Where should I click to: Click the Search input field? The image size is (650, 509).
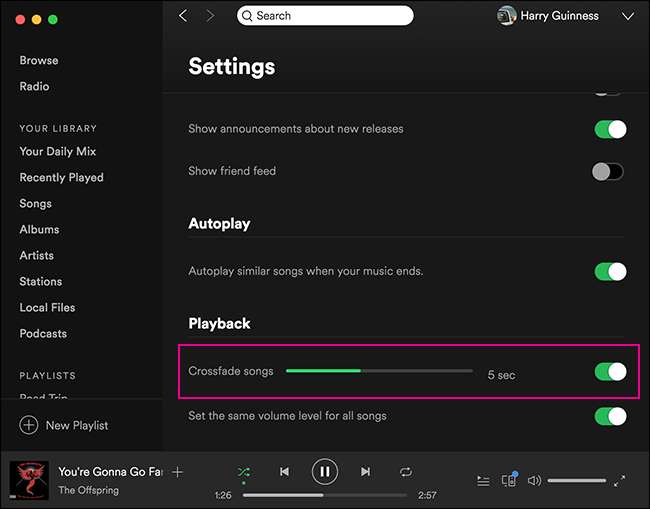point(325,16)
